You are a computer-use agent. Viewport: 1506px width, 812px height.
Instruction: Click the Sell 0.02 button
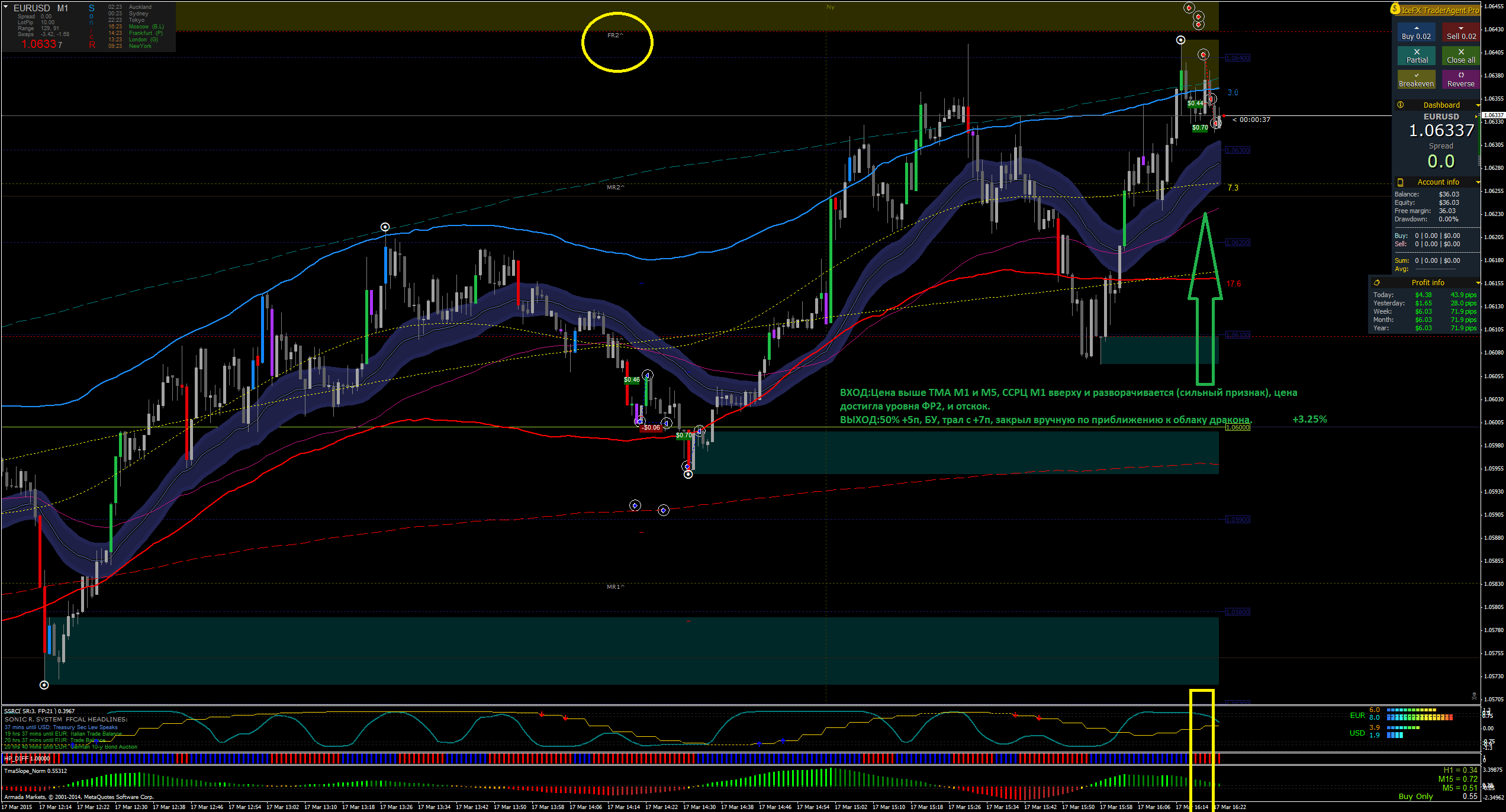1461,32
